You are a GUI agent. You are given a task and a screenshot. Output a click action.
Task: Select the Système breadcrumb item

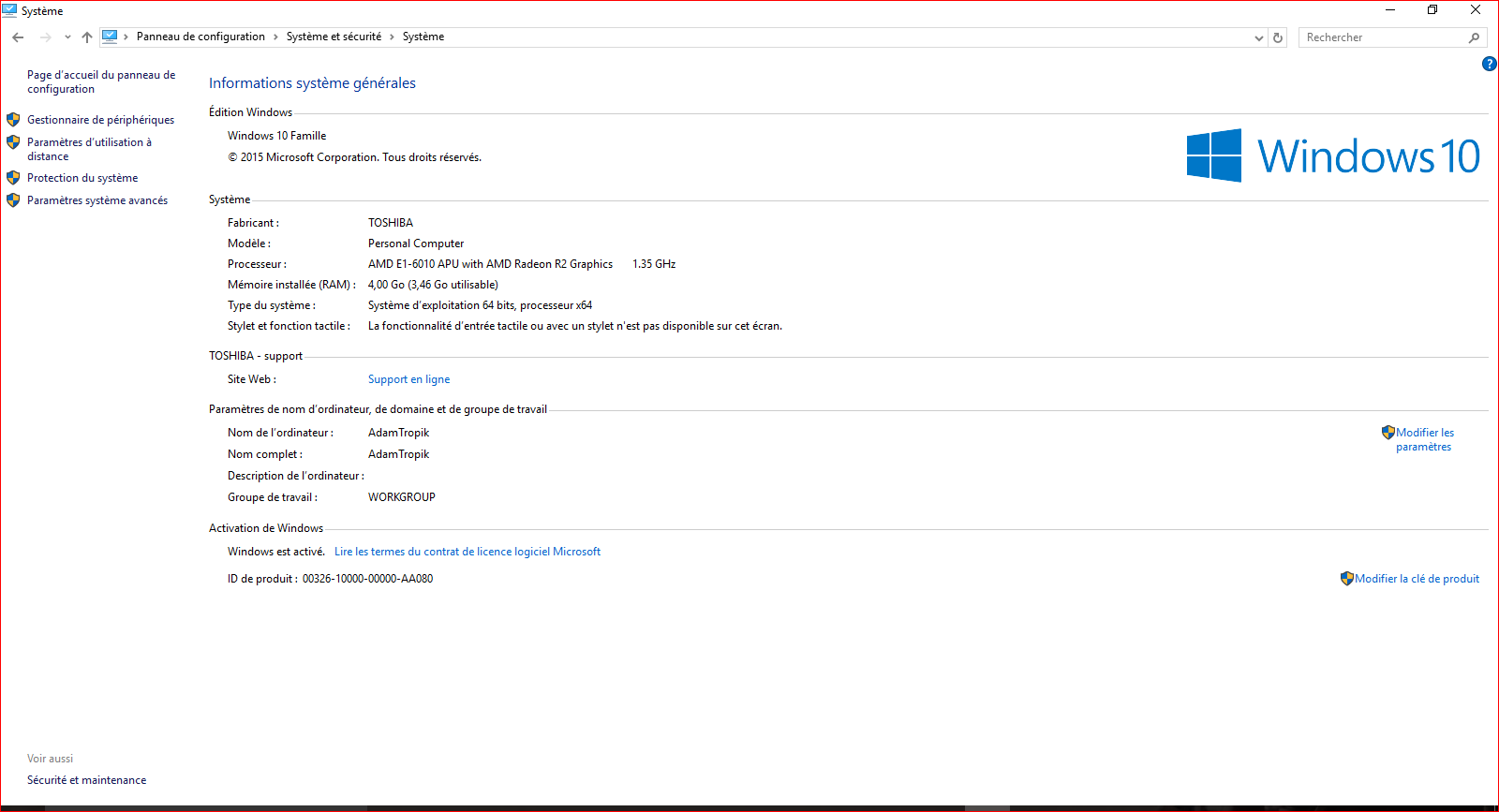[423, 37]
